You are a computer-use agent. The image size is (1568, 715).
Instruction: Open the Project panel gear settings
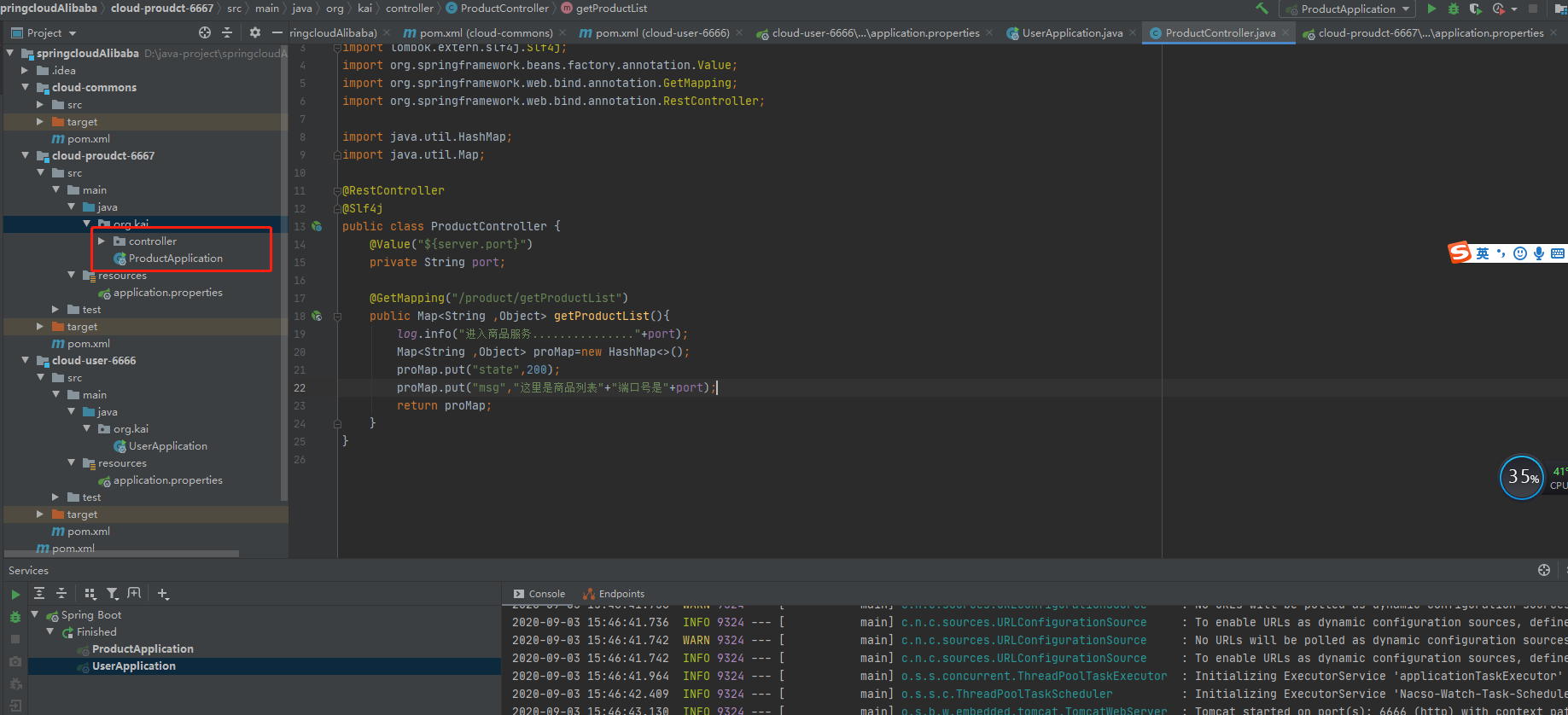coord(254,32)
